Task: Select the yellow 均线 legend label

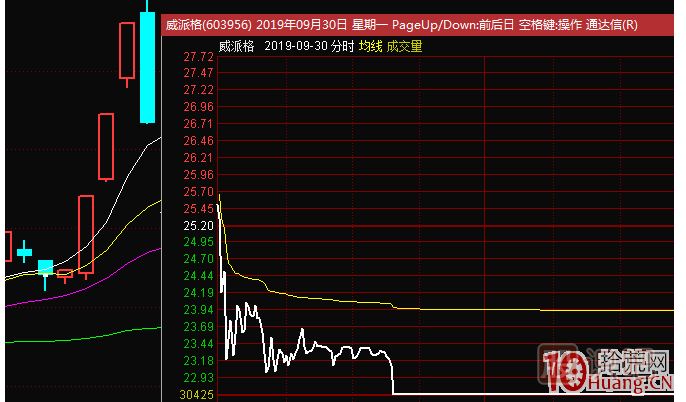Action: tap(370, 47)
